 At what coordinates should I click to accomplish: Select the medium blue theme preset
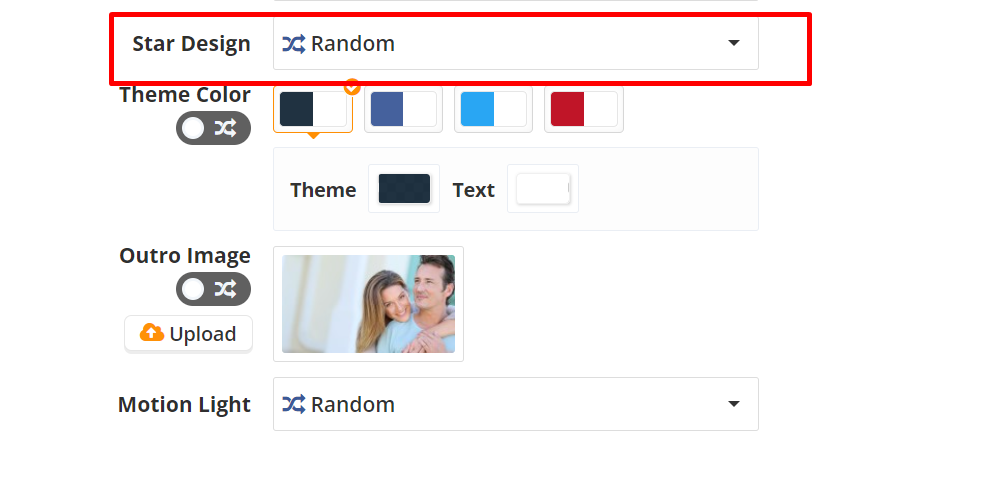(403, 109)
